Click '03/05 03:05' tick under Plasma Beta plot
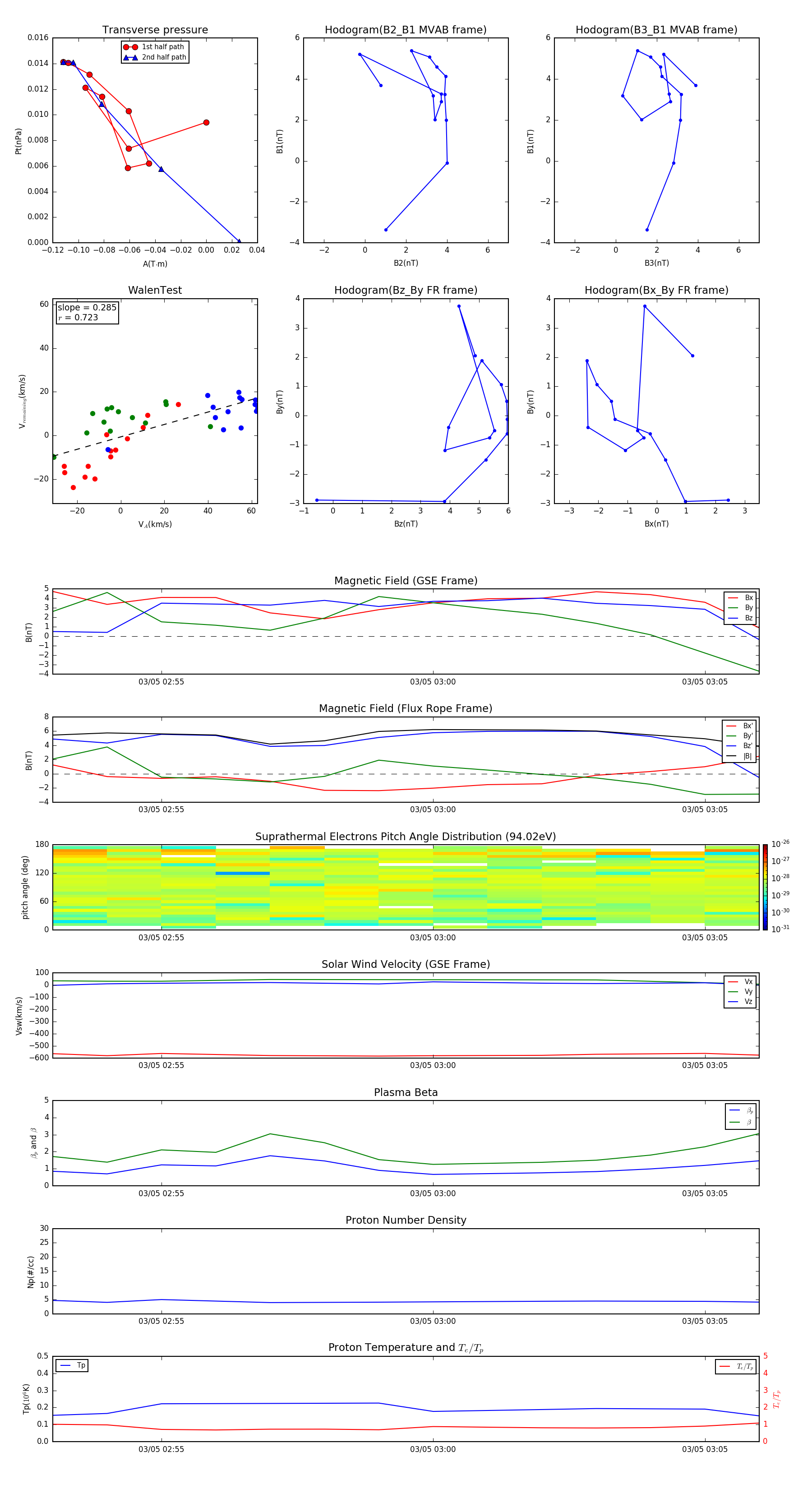This screenshot has width=812, height=1489. click(x=705, y=1193)
